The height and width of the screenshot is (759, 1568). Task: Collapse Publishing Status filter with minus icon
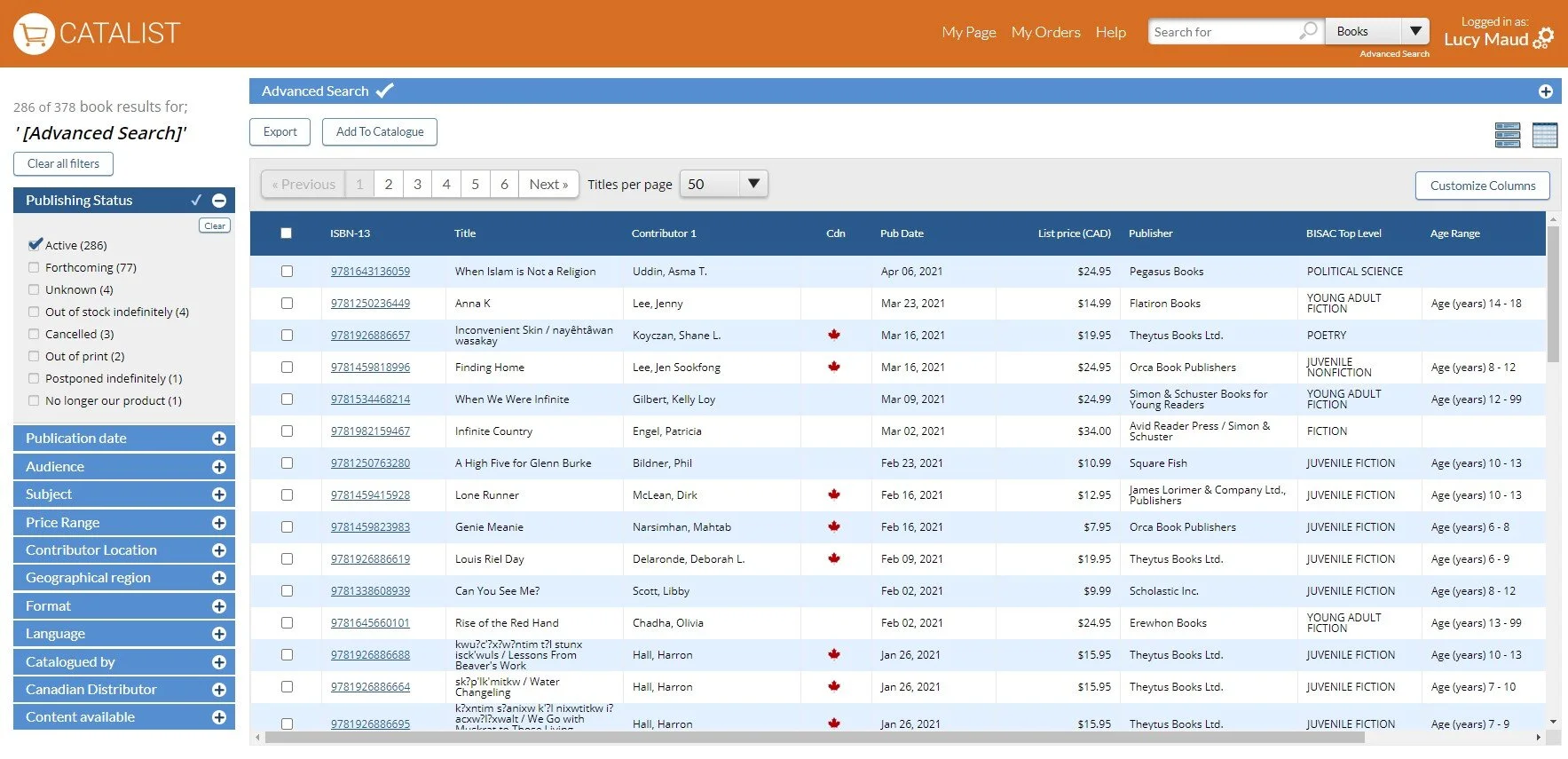[219, 201]
